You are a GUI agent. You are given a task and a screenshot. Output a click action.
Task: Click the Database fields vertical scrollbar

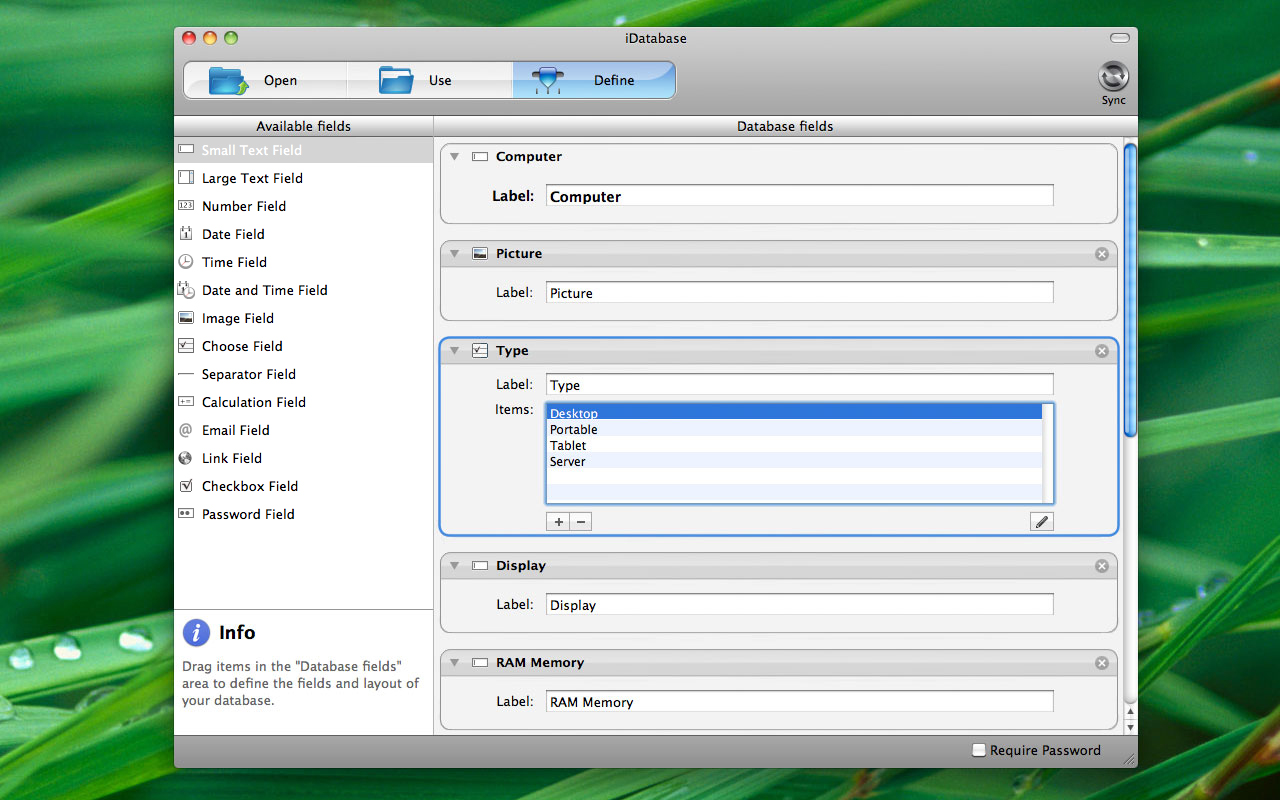tap(1130, 290)
